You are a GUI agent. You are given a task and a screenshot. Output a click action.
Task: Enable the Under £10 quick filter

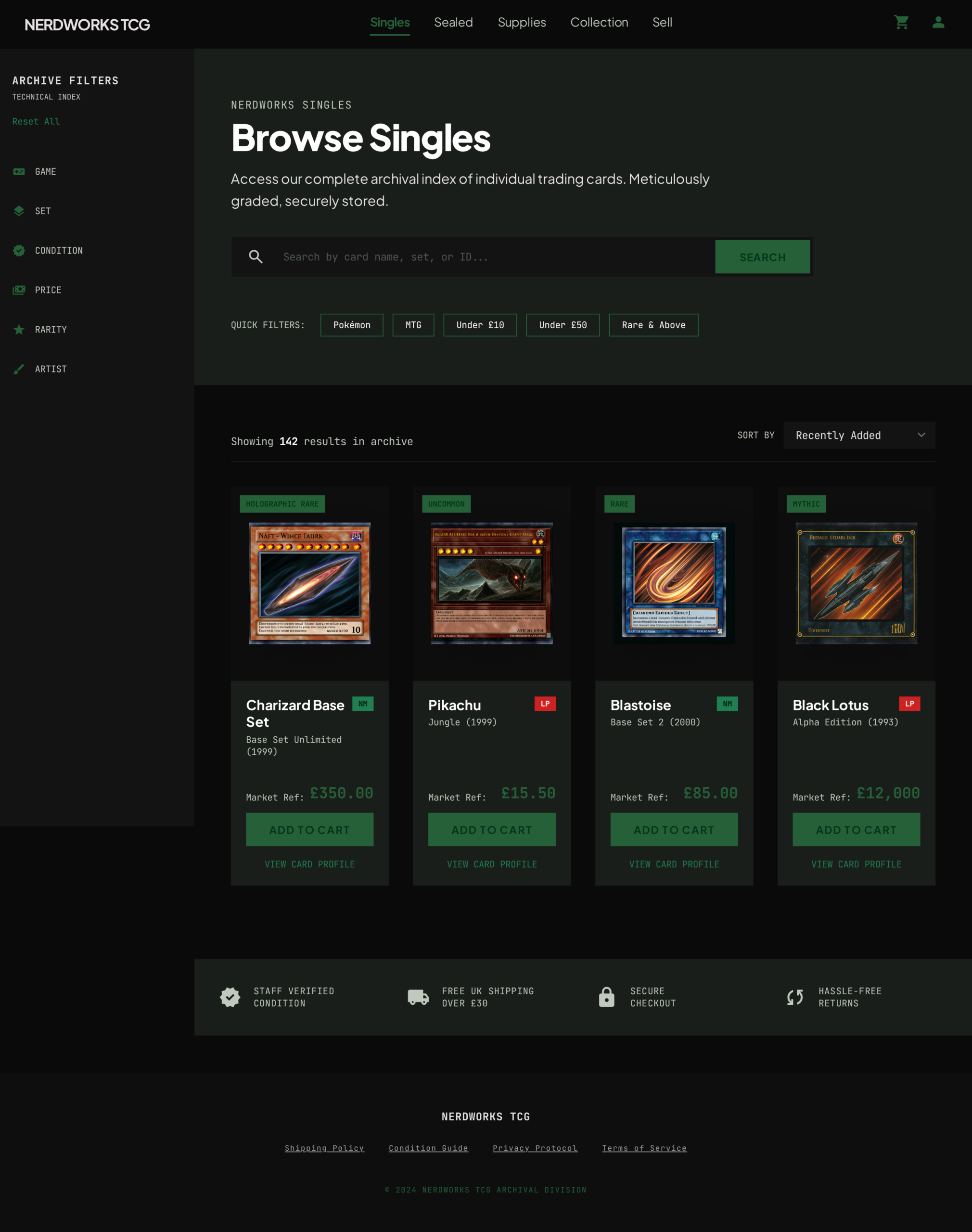click(x=480, y=325)
